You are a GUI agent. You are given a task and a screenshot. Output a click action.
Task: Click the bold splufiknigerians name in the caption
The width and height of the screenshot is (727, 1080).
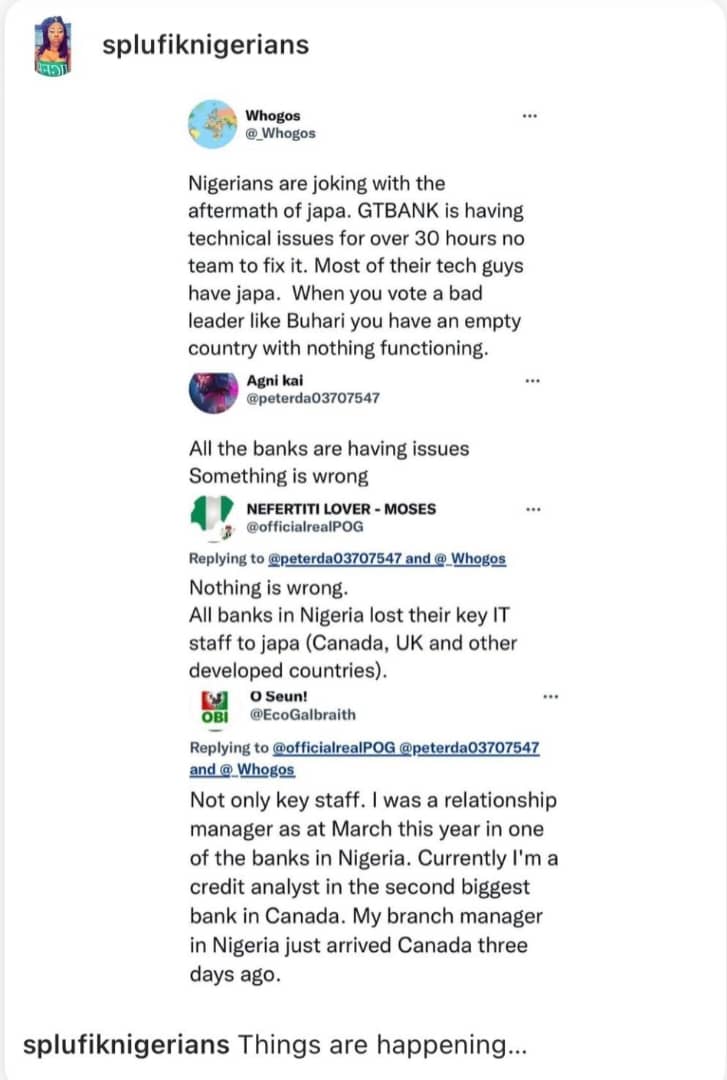coord(125,1045)
